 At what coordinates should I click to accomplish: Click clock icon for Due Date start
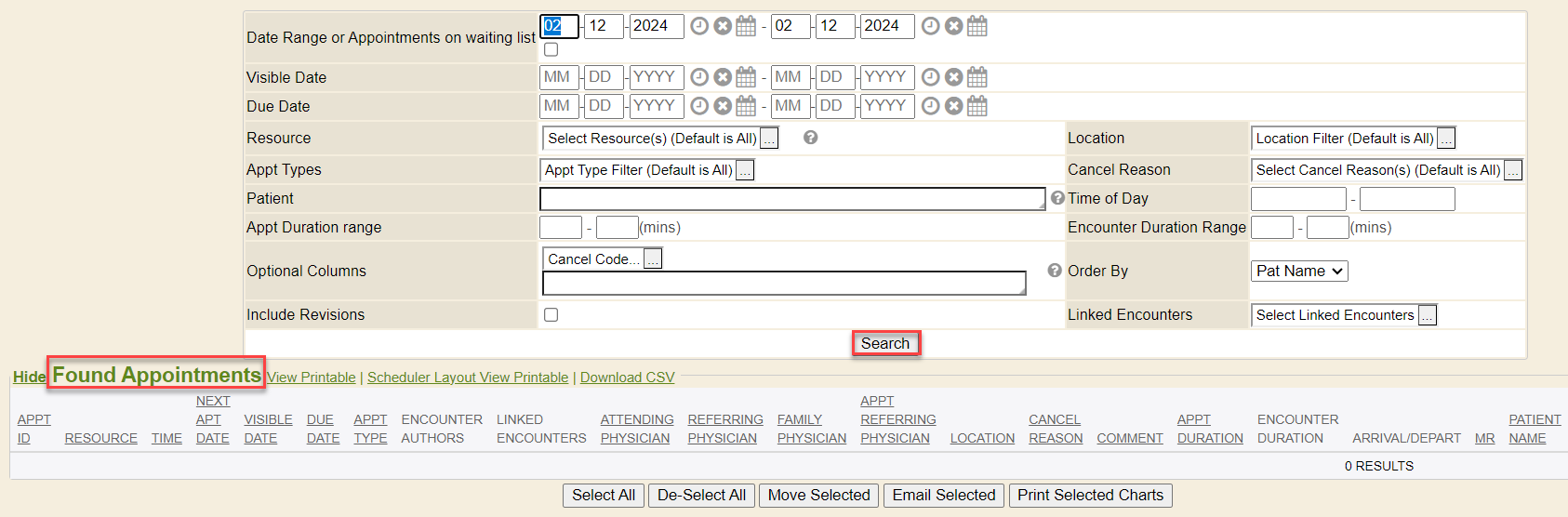coord(699,106)
